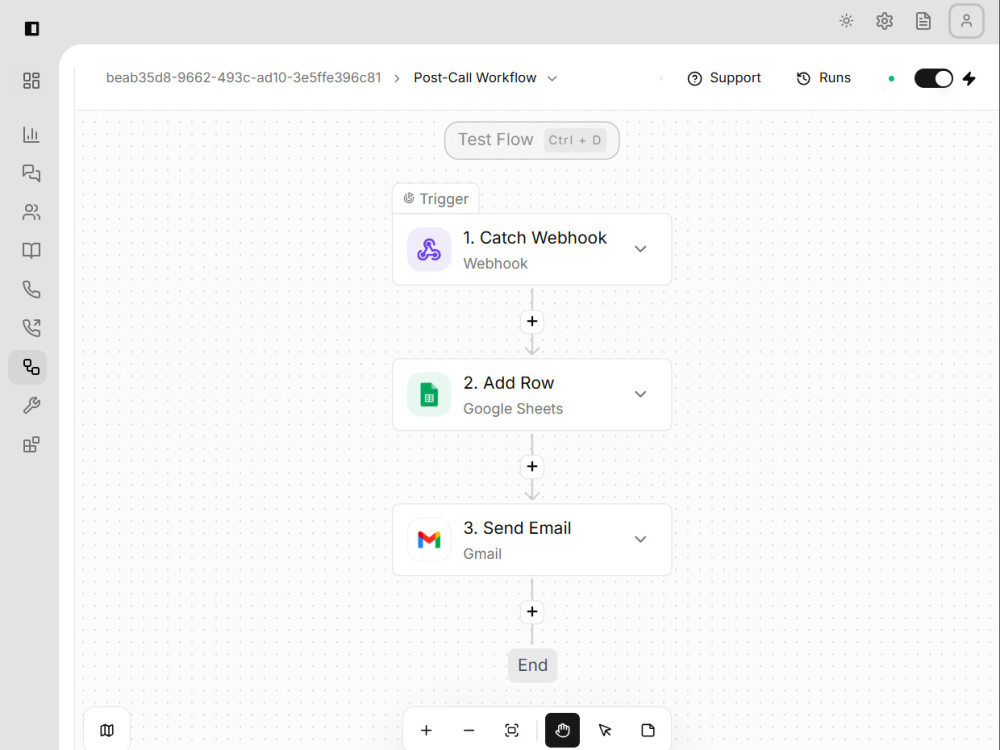The image size is (1000, 750).
Task: Click the lightning bolt icon
Action: 969,78
